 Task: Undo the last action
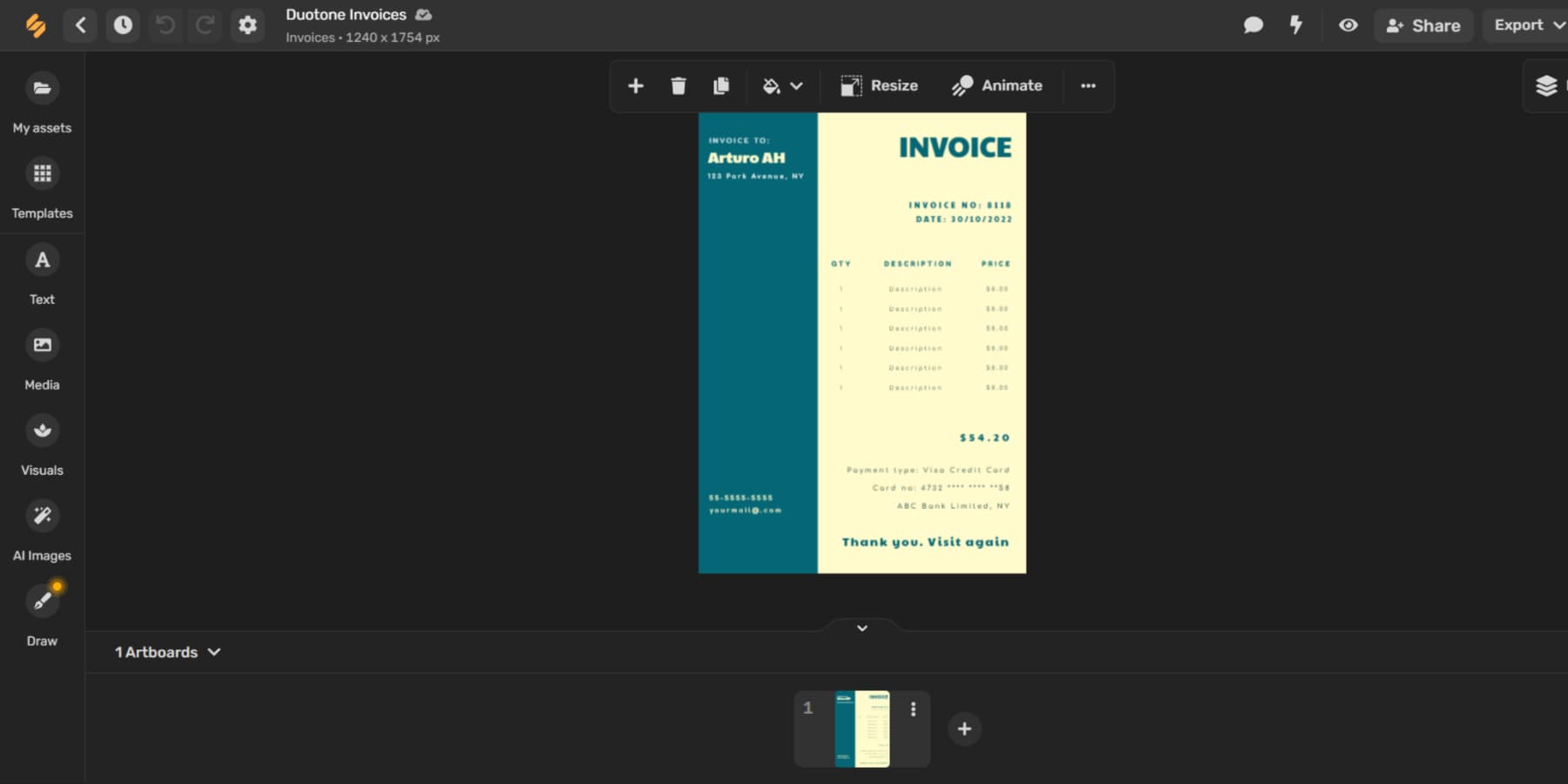166,25
